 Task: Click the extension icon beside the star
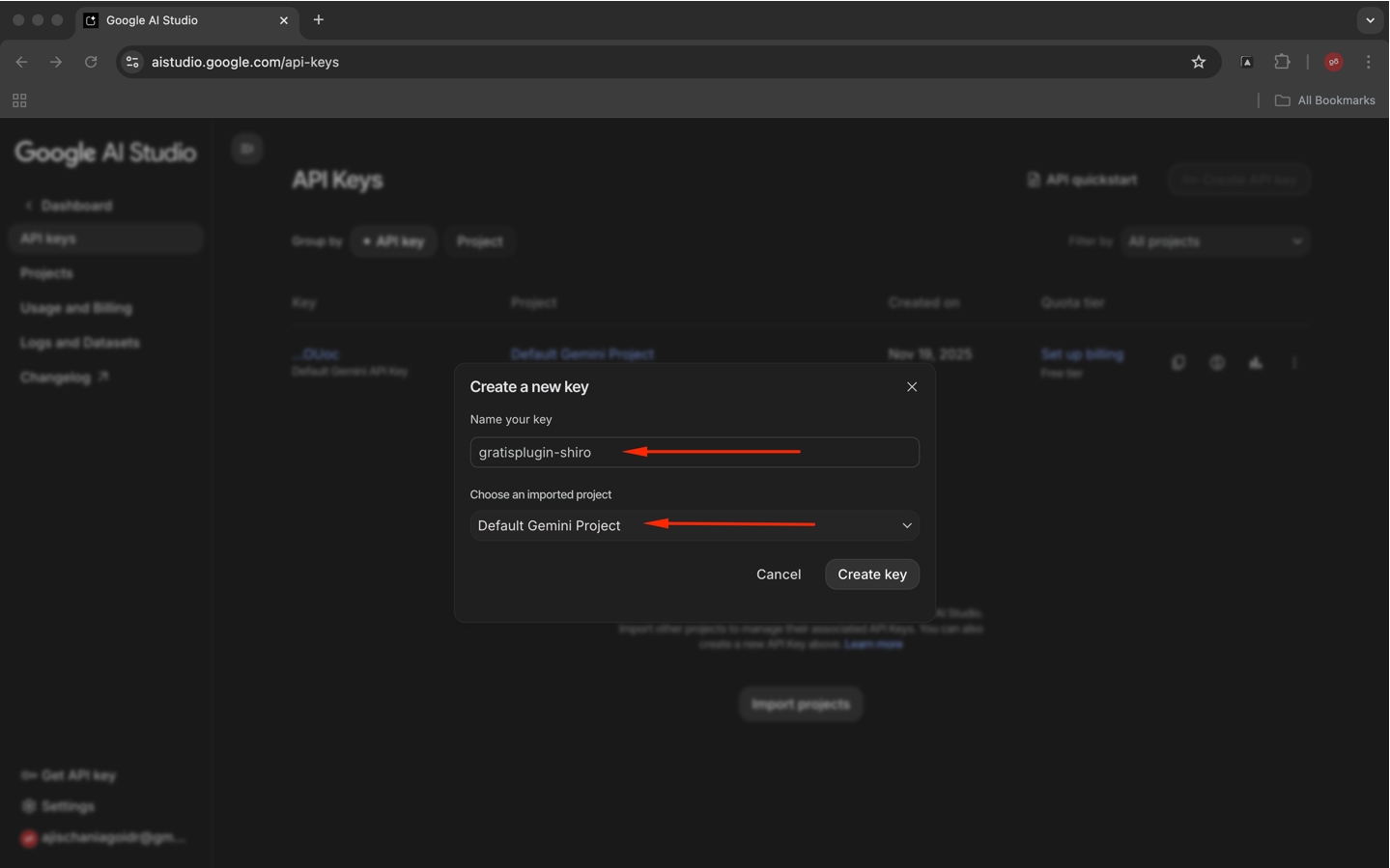pos(1246,62)
